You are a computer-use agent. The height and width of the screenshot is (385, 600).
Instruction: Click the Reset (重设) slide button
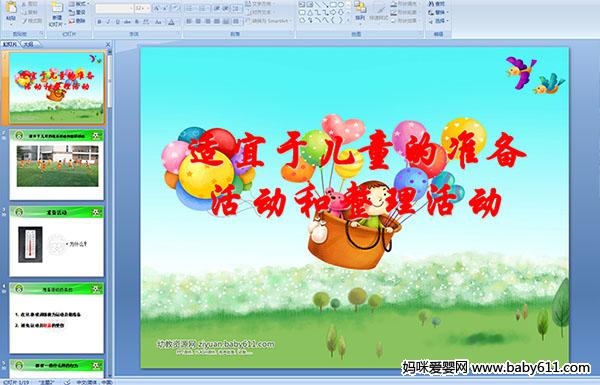point(77,13)
